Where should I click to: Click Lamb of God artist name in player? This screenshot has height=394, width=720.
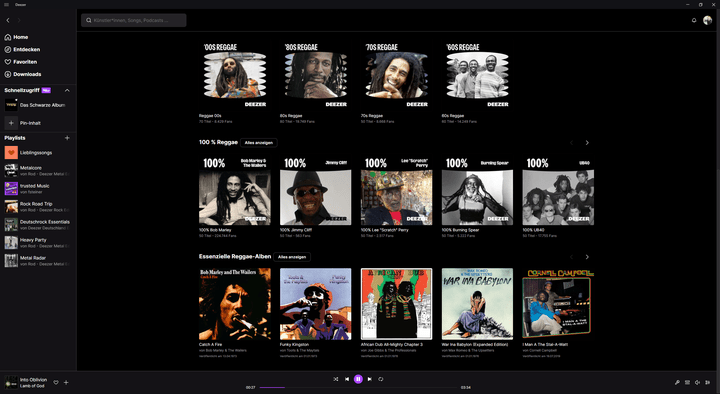32,386
